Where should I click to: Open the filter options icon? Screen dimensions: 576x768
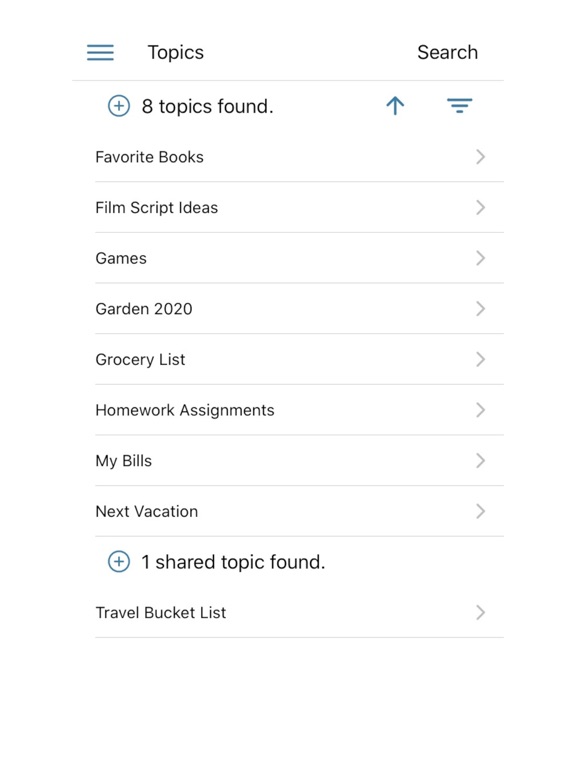(x=459, y=105)
